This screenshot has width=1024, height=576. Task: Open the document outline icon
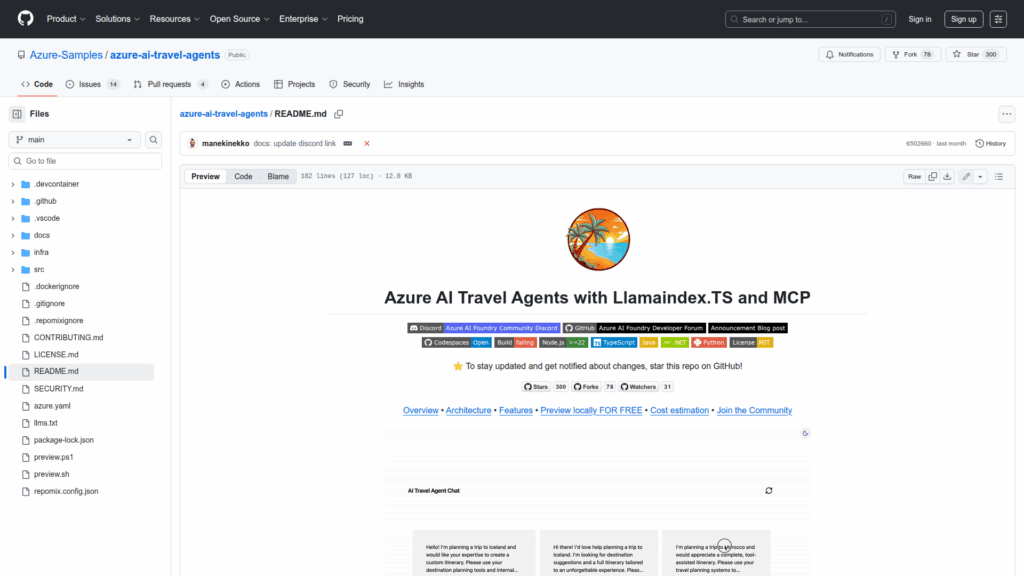(999, 177)
